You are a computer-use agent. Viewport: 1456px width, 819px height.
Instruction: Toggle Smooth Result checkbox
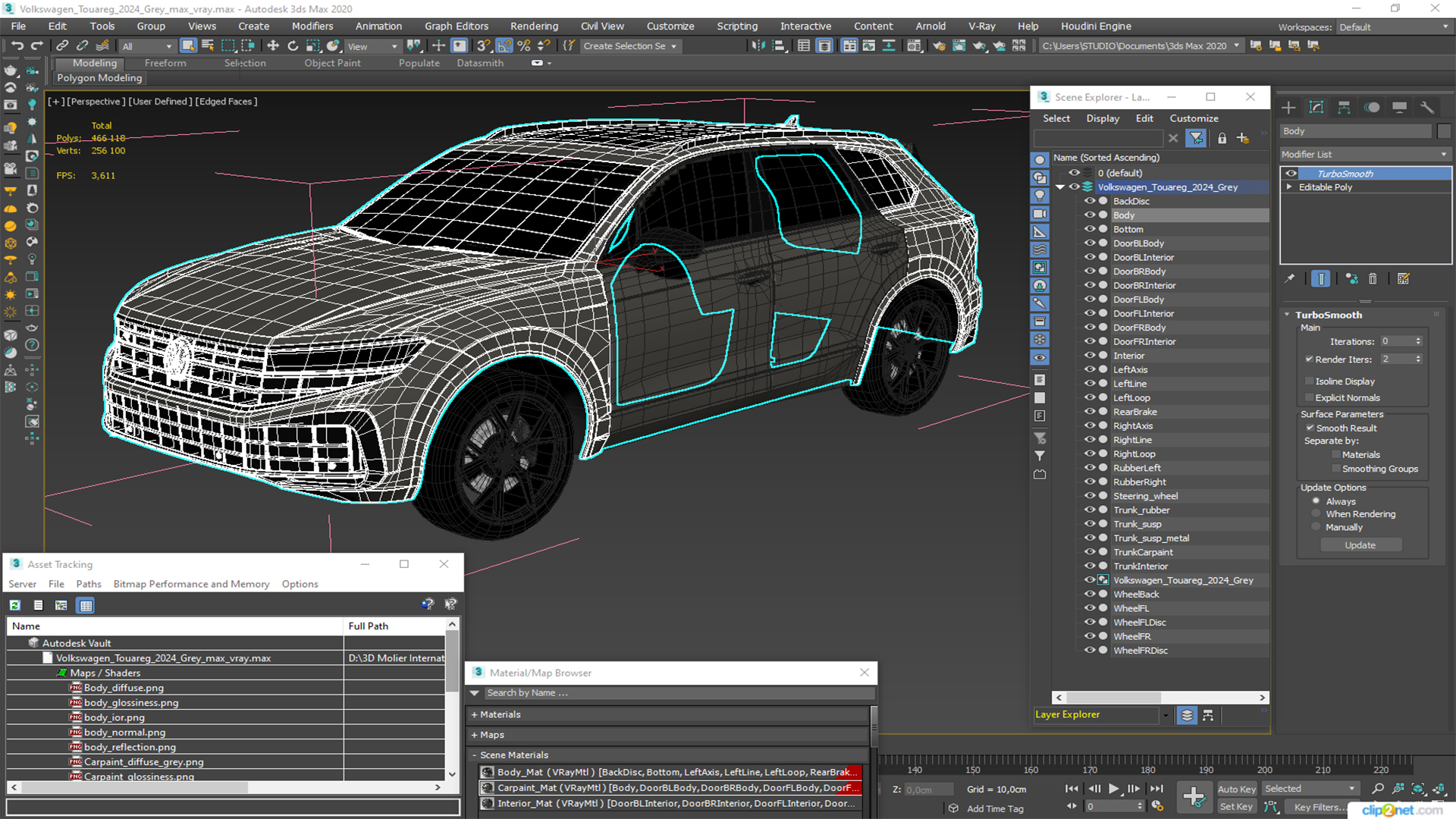[1309, 428]
